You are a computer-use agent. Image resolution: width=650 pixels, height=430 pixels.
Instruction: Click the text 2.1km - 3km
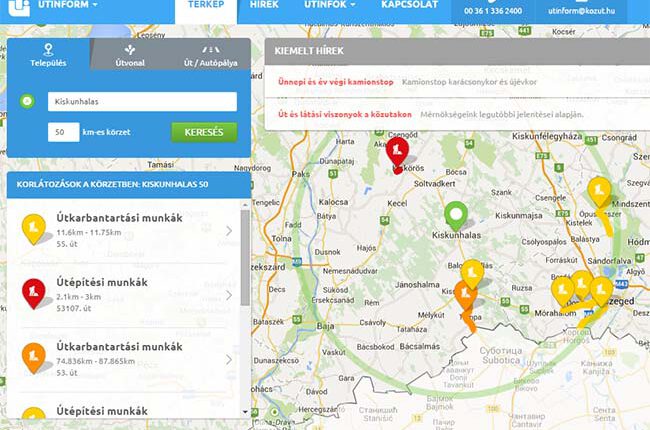pyautogui.click(x=79, y=297)
